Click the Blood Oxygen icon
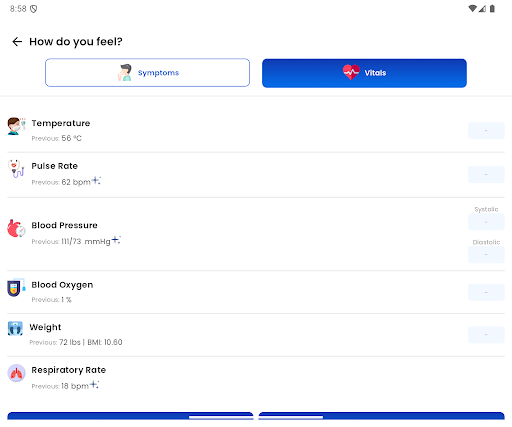The image size is (512, 427). [x=16, y=287]
